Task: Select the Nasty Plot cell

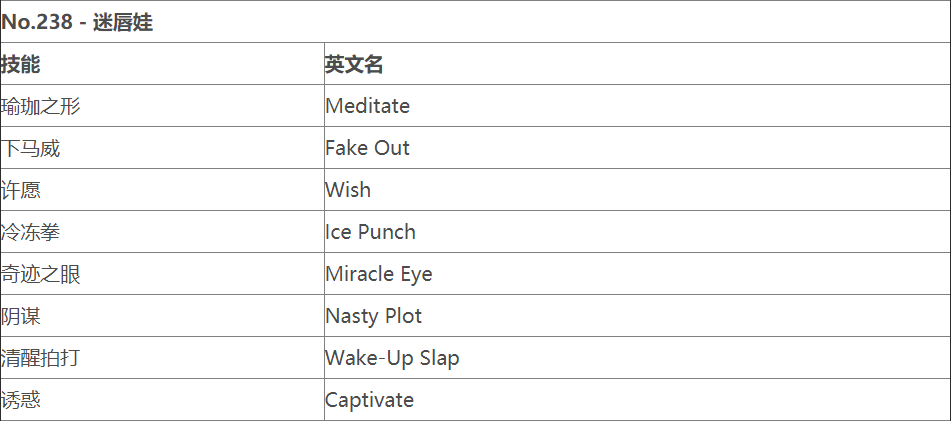Action: coord(373,316)
